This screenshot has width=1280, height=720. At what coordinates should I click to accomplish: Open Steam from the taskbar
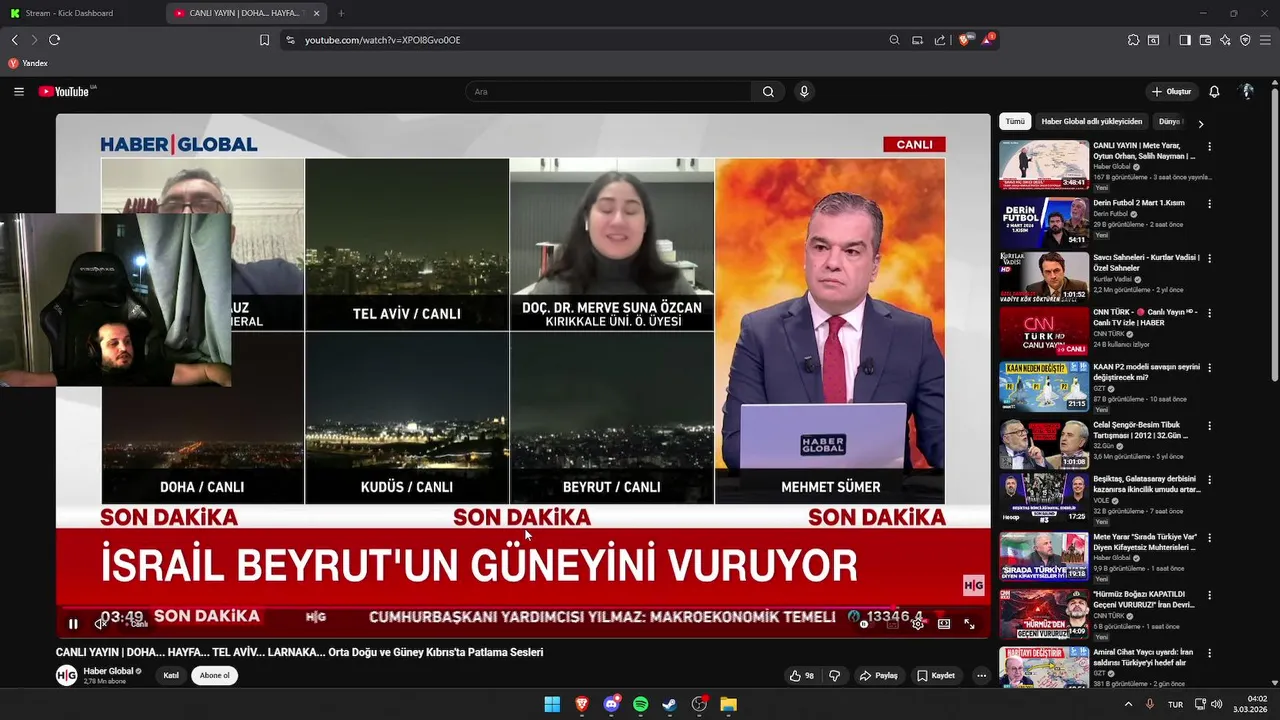point(669,704)
